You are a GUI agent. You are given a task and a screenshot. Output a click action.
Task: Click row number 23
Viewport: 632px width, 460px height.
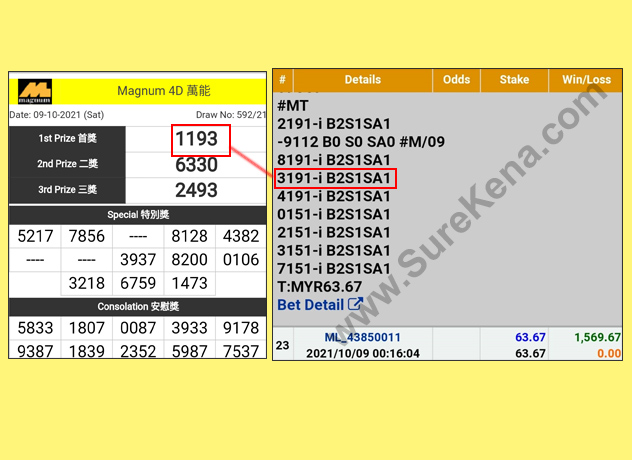point(283,345)
